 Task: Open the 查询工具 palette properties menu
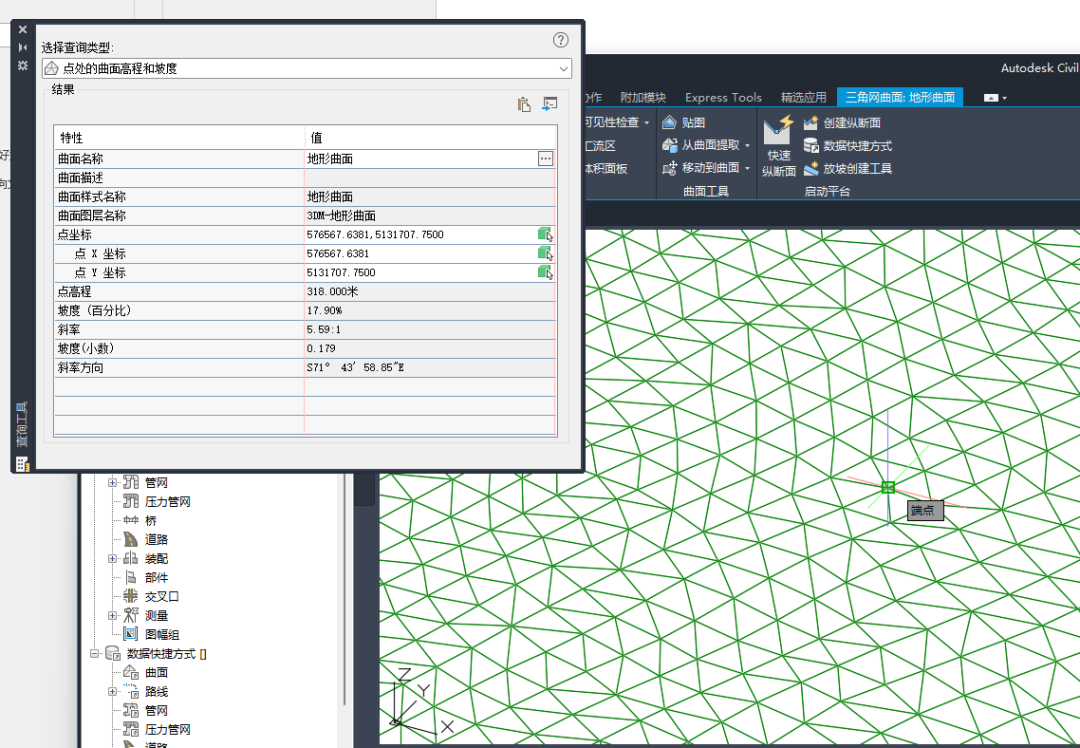(x=23, y=65)
